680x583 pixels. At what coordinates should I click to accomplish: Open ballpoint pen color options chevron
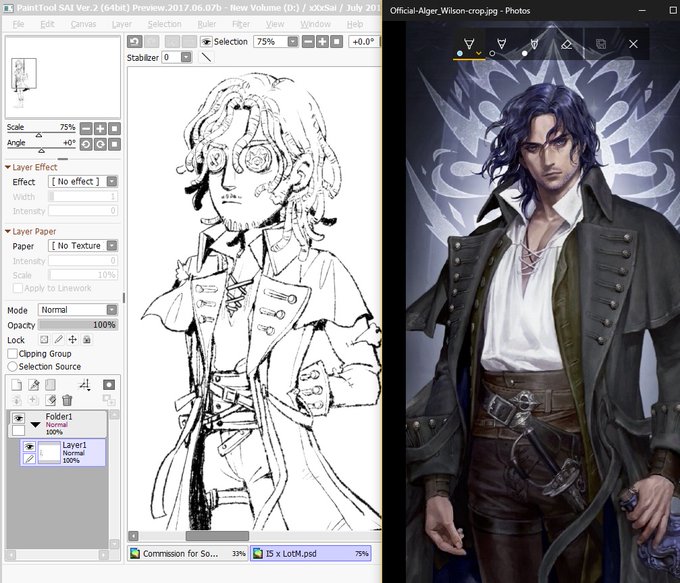point(478,53)
